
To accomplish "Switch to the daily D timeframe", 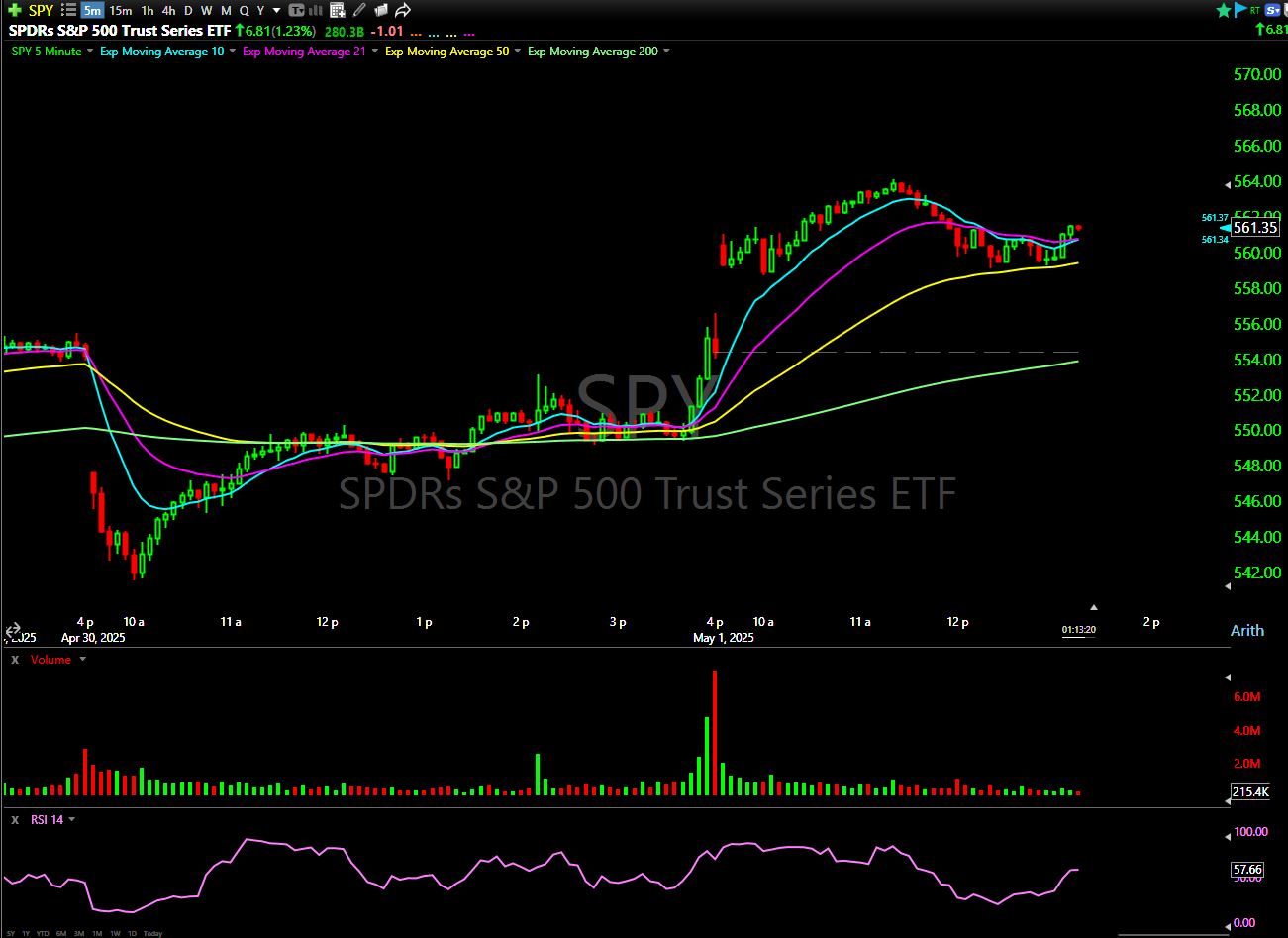I will pos(188,10).
